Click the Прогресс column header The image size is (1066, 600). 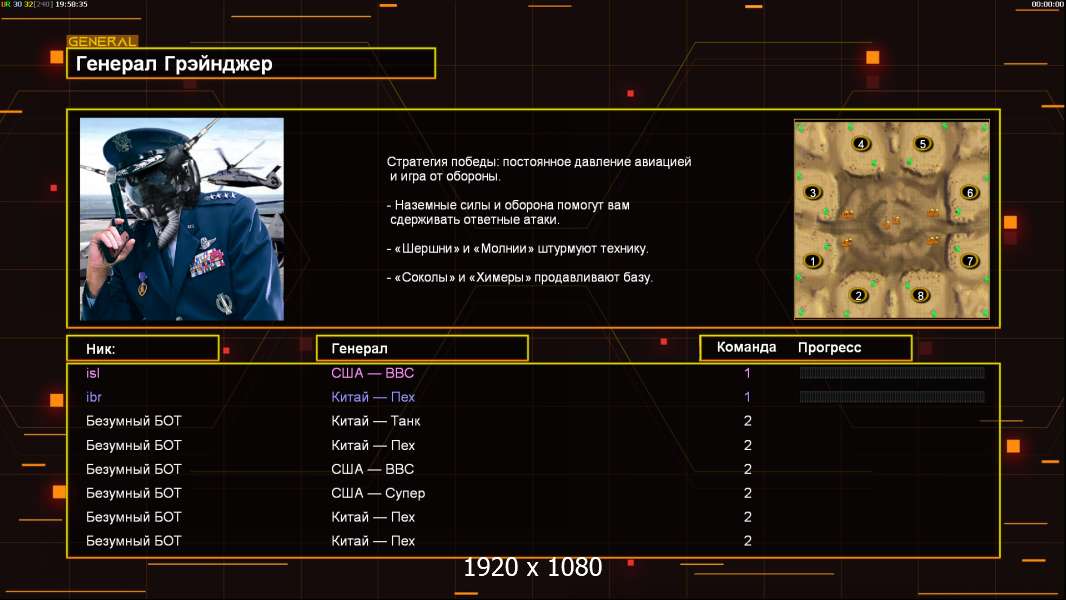point(829,348)
